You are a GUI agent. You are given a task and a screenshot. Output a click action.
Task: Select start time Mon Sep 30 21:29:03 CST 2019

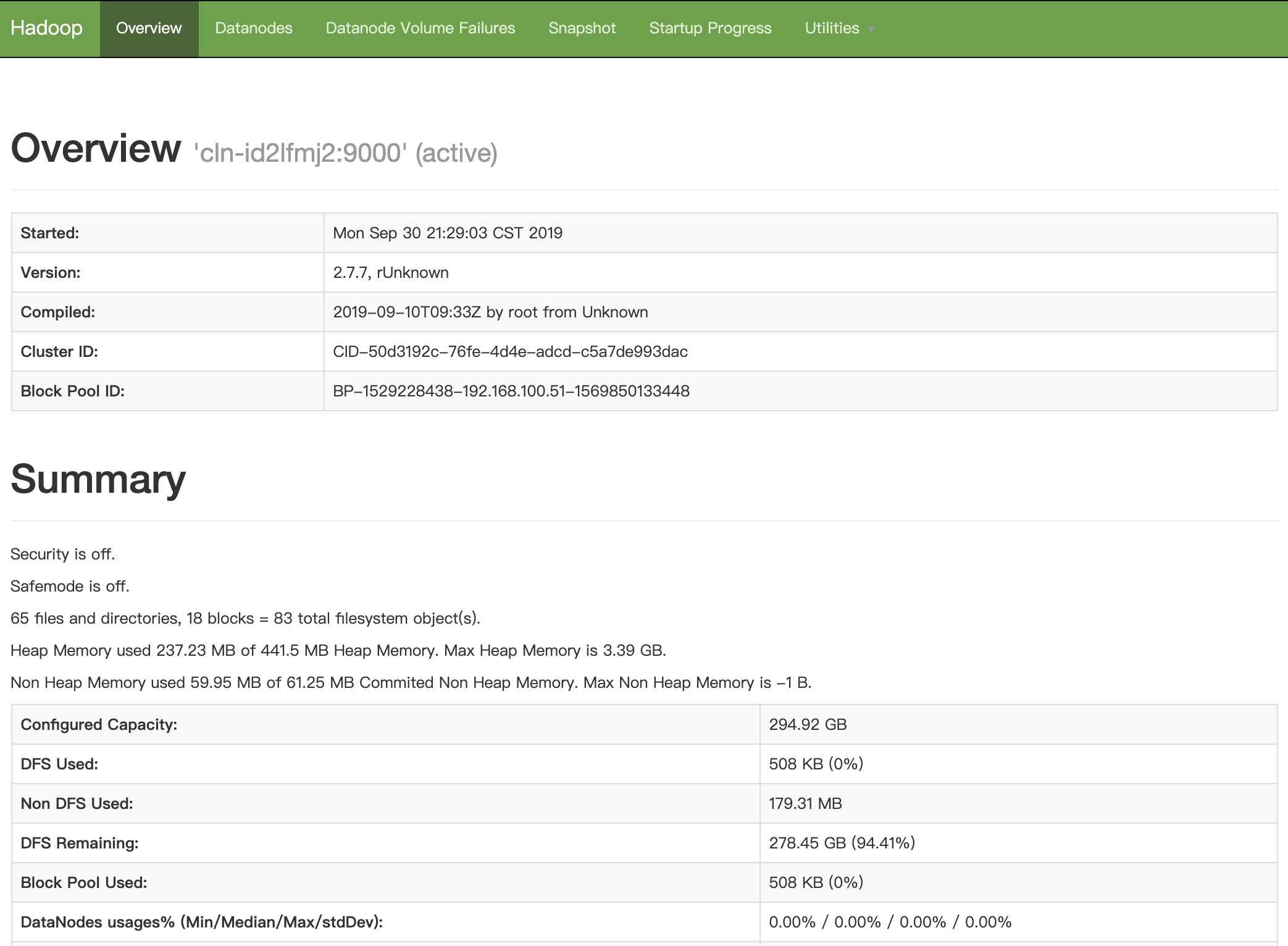click(448, 233)
